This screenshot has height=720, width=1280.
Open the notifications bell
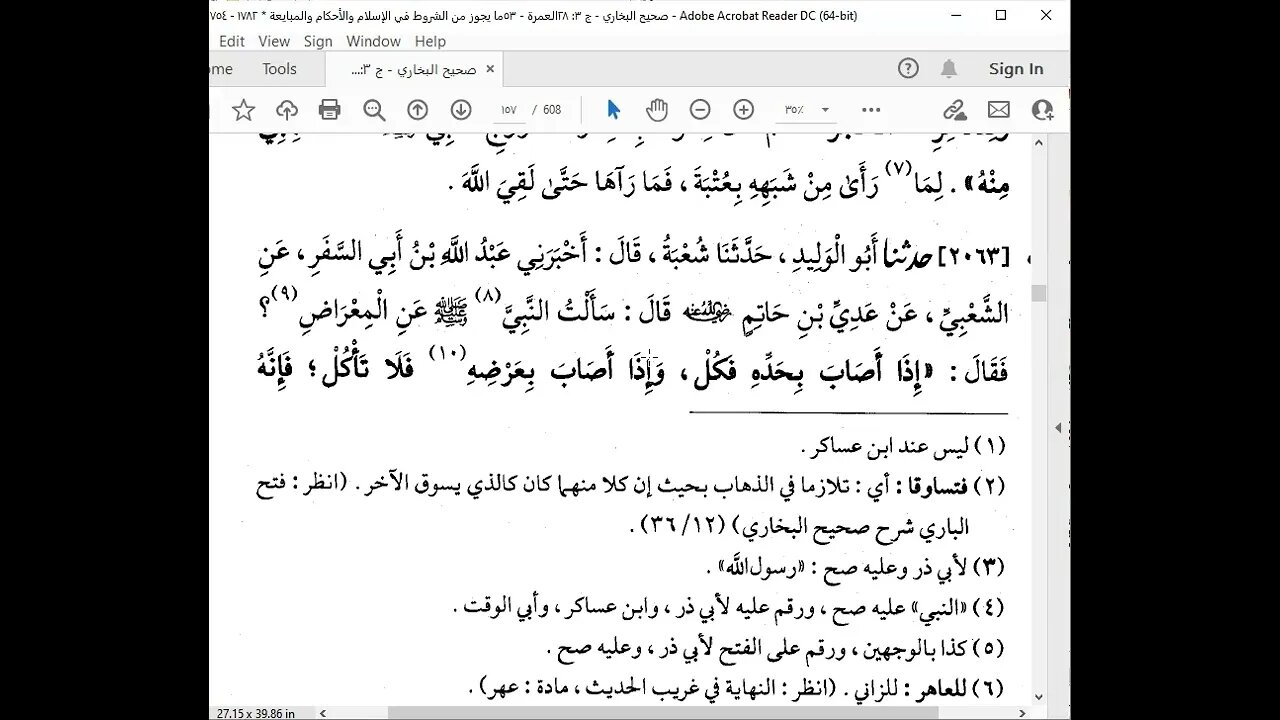click(x=948, y=68)
